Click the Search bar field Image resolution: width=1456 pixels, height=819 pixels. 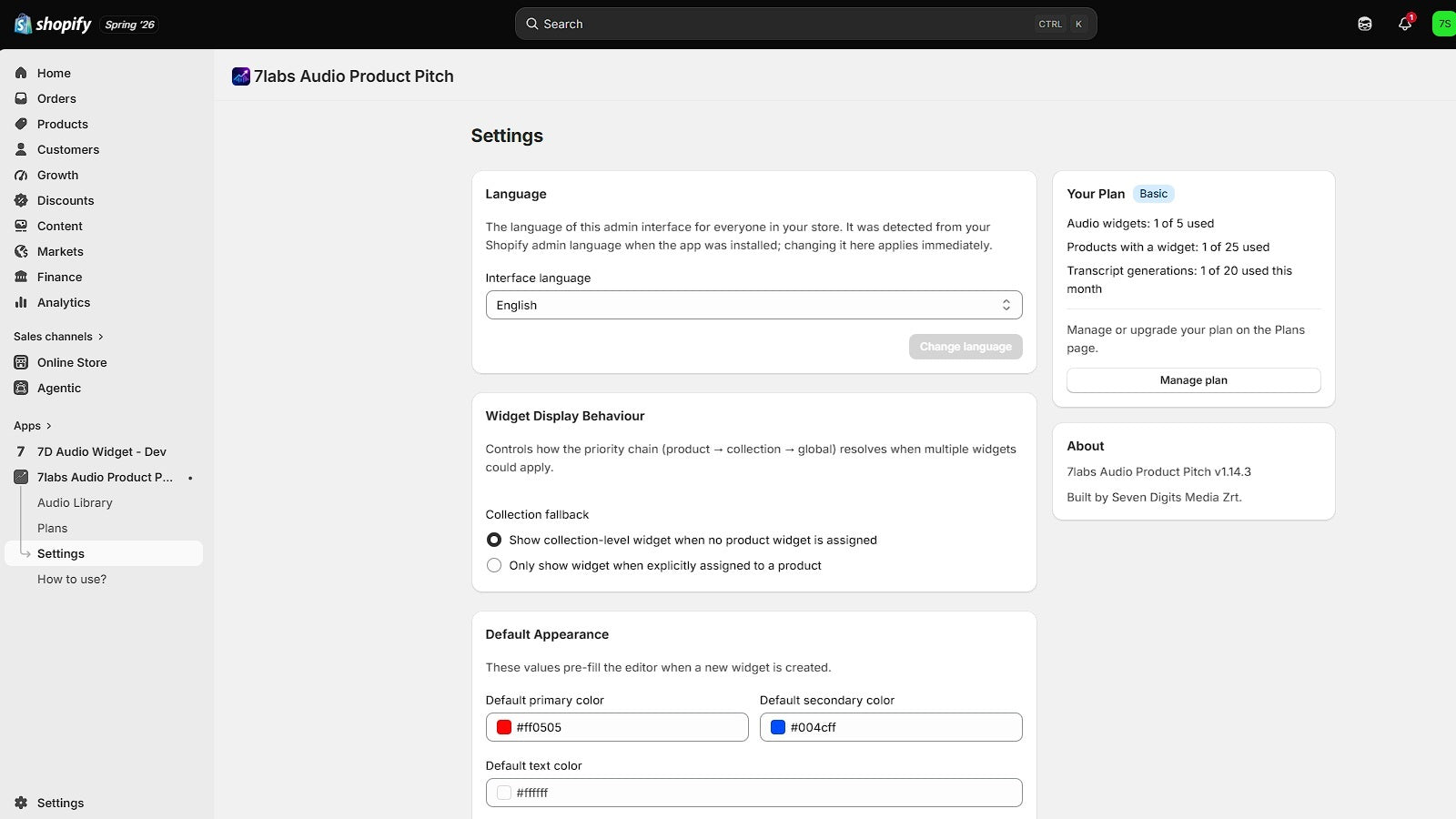[805, 25]
